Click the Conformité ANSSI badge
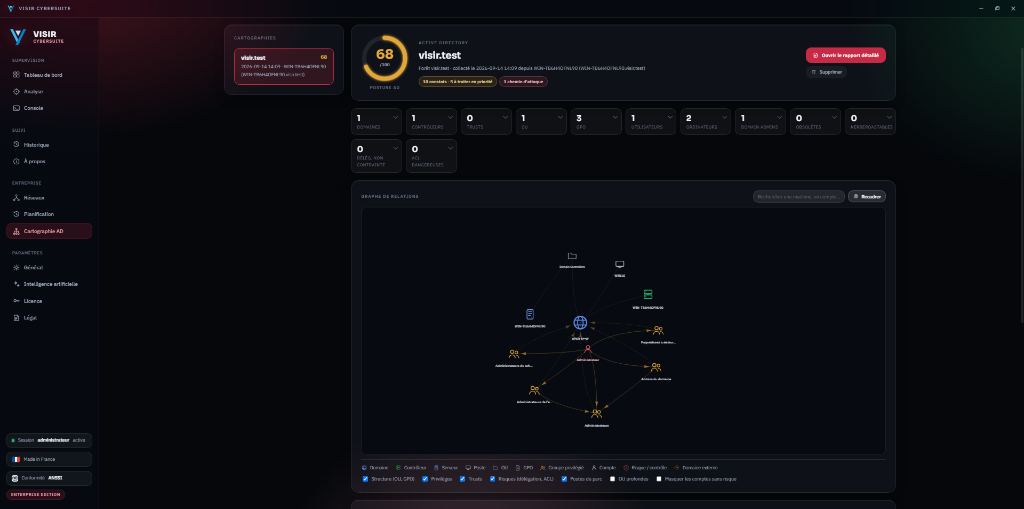The height and width of the screenshot is (509, 1024). (49, 478)
